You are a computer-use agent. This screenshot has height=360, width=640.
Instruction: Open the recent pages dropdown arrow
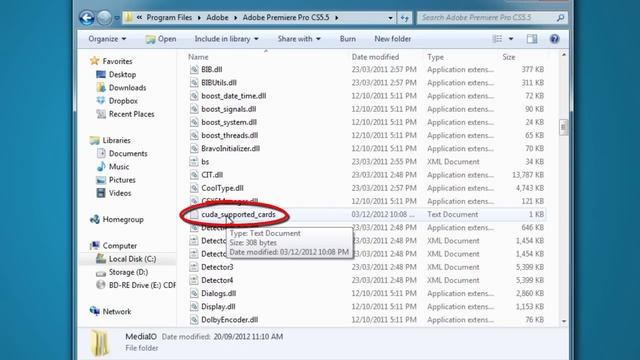click(117, 18)
